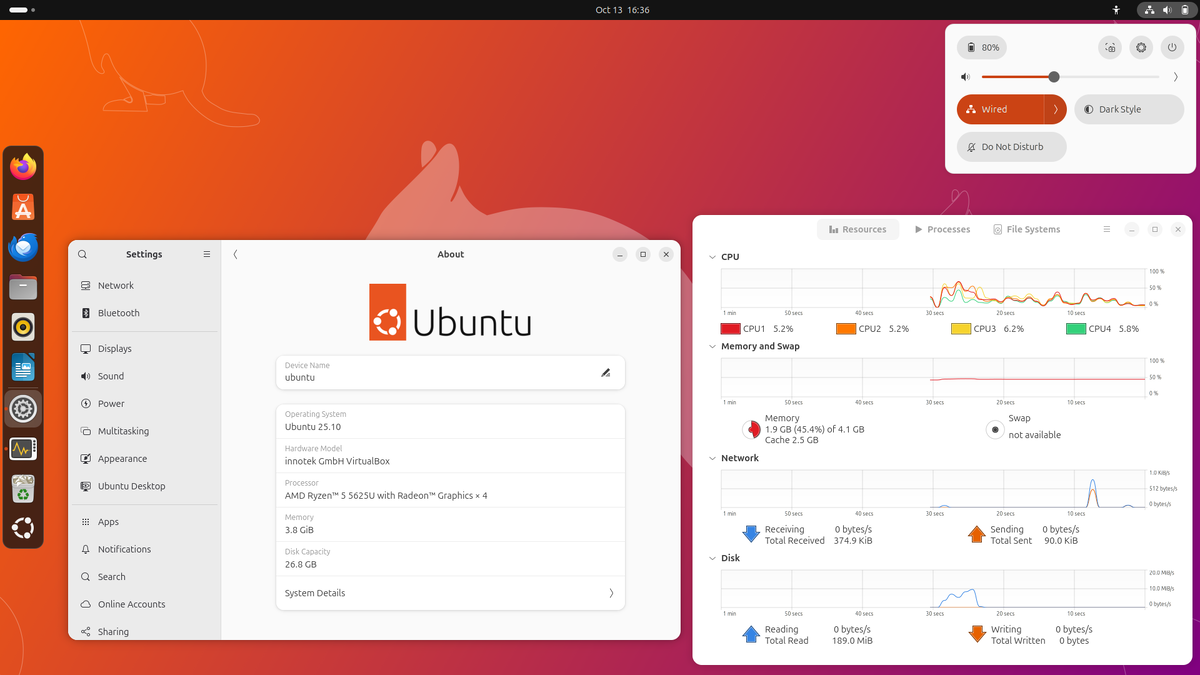The width and height of the screenshot is (1200, 675).
Task: Open the Trash dock icon
Action: click(x=23, y=489)
